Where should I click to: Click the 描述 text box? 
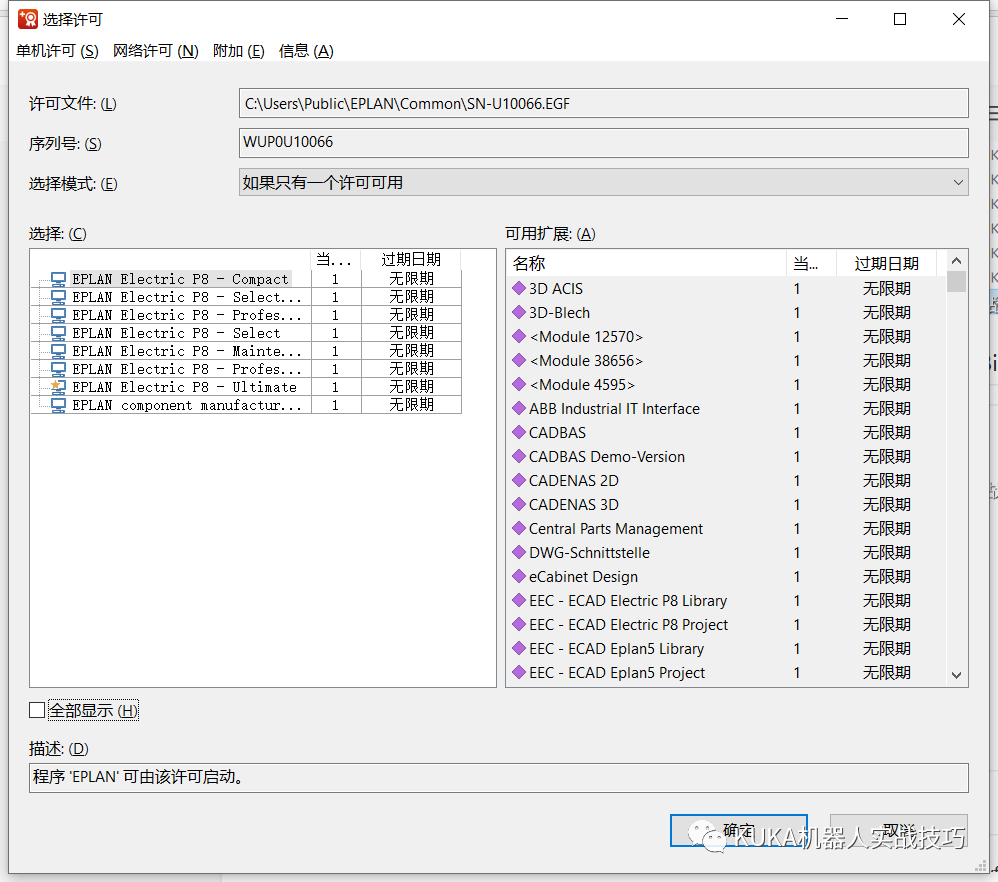[x=498, y=778]
